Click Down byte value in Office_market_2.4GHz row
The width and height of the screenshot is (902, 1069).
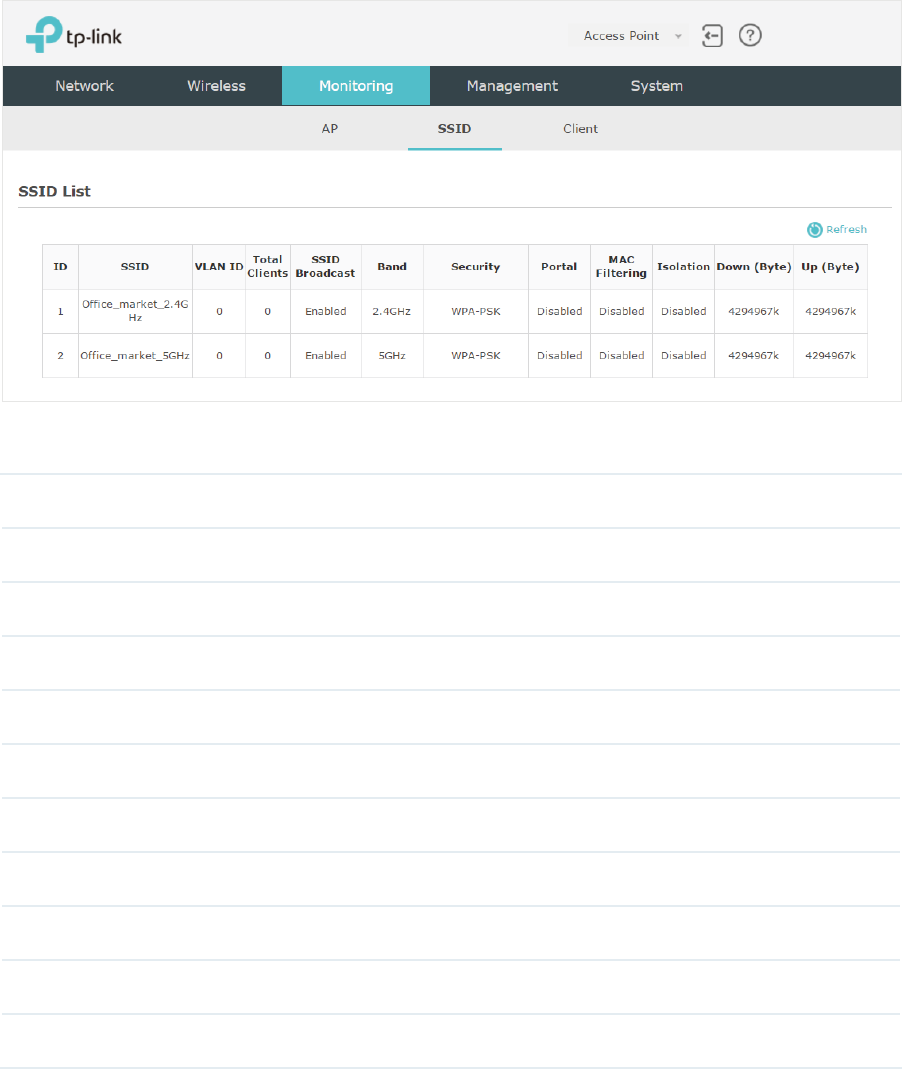[754, 312]
